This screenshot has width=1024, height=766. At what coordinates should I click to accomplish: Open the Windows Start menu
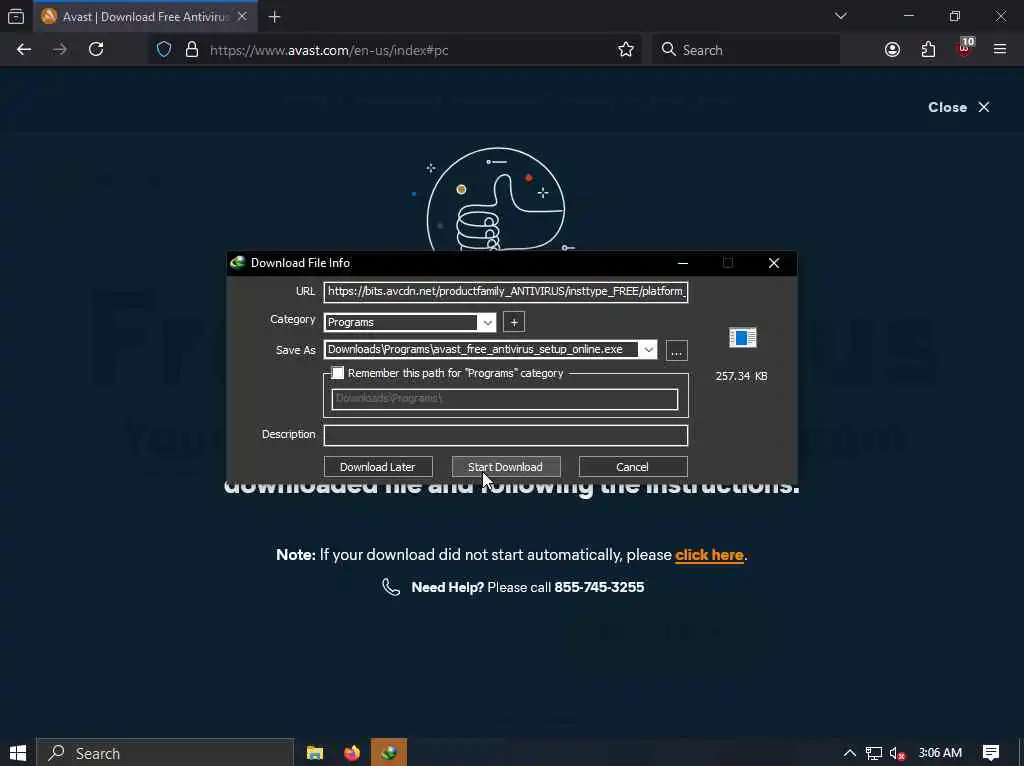tap(18, 753)
